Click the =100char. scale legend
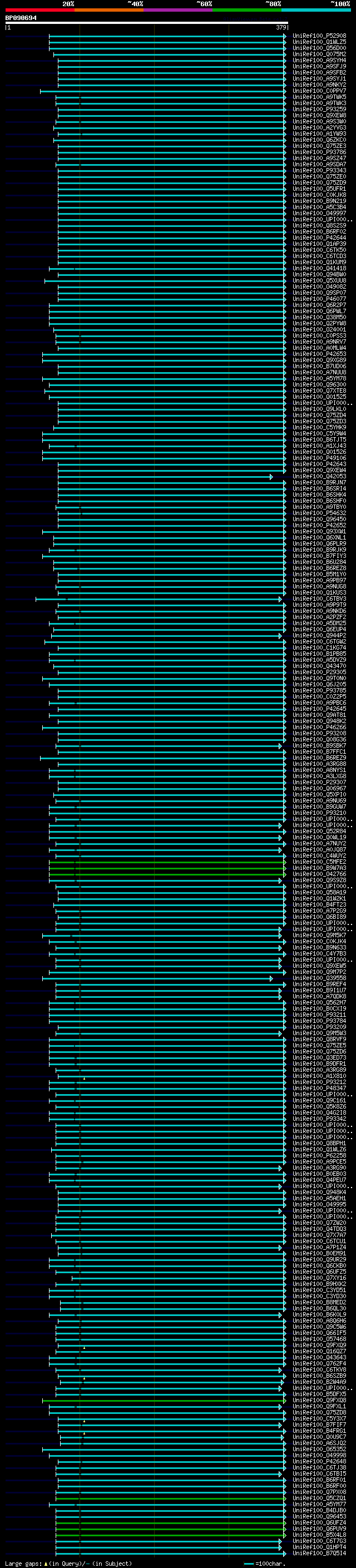 (264, 1564)
